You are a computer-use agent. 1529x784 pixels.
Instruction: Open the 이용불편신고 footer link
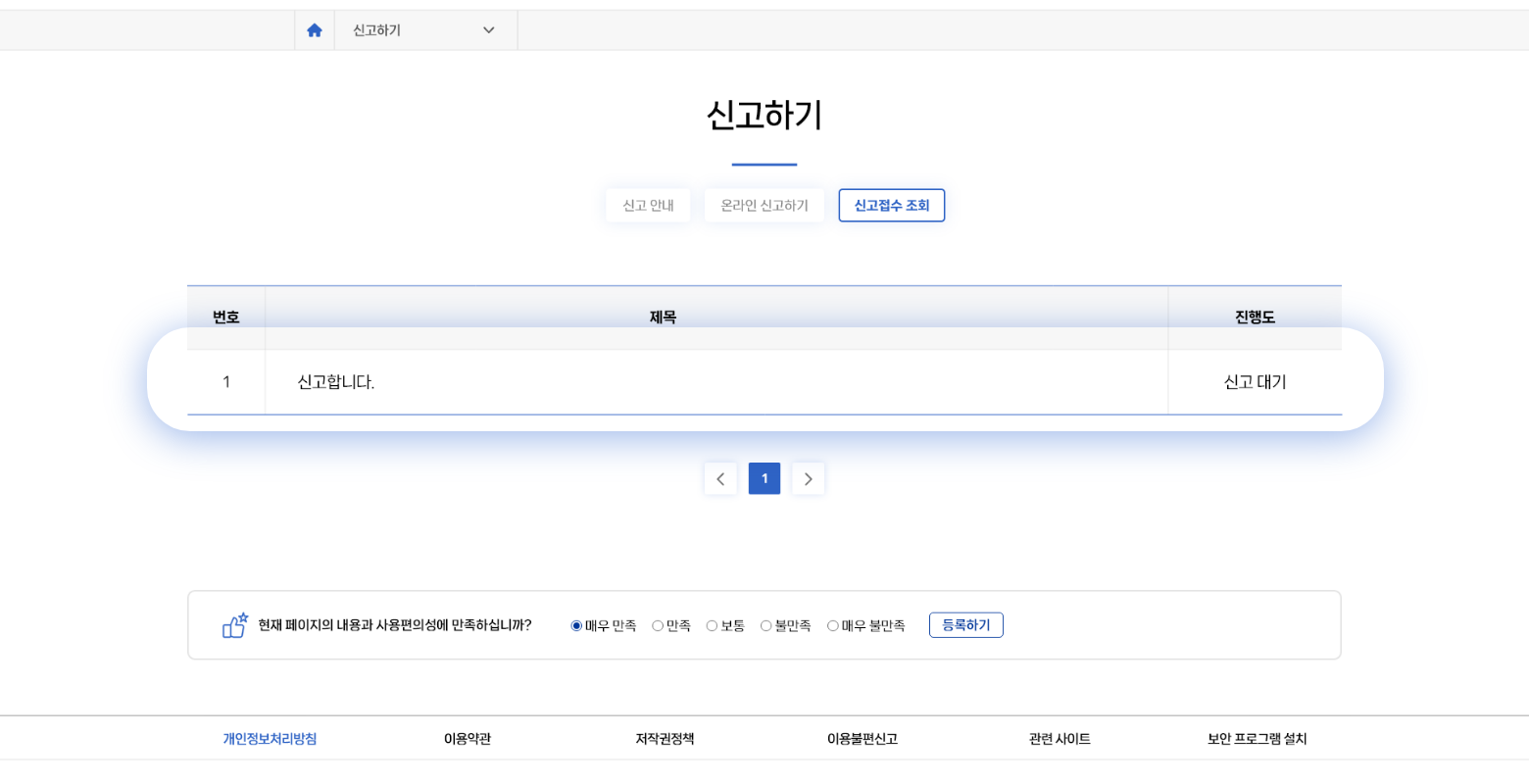coord(863,739)
